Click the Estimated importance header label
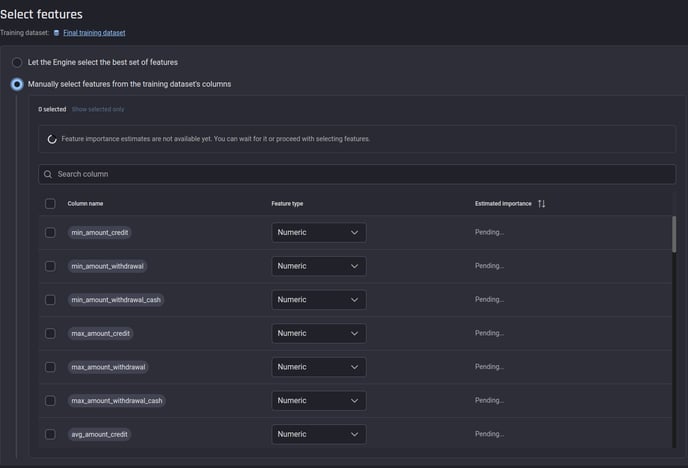The width and height of the screenshot is (688, 468). 503,204
